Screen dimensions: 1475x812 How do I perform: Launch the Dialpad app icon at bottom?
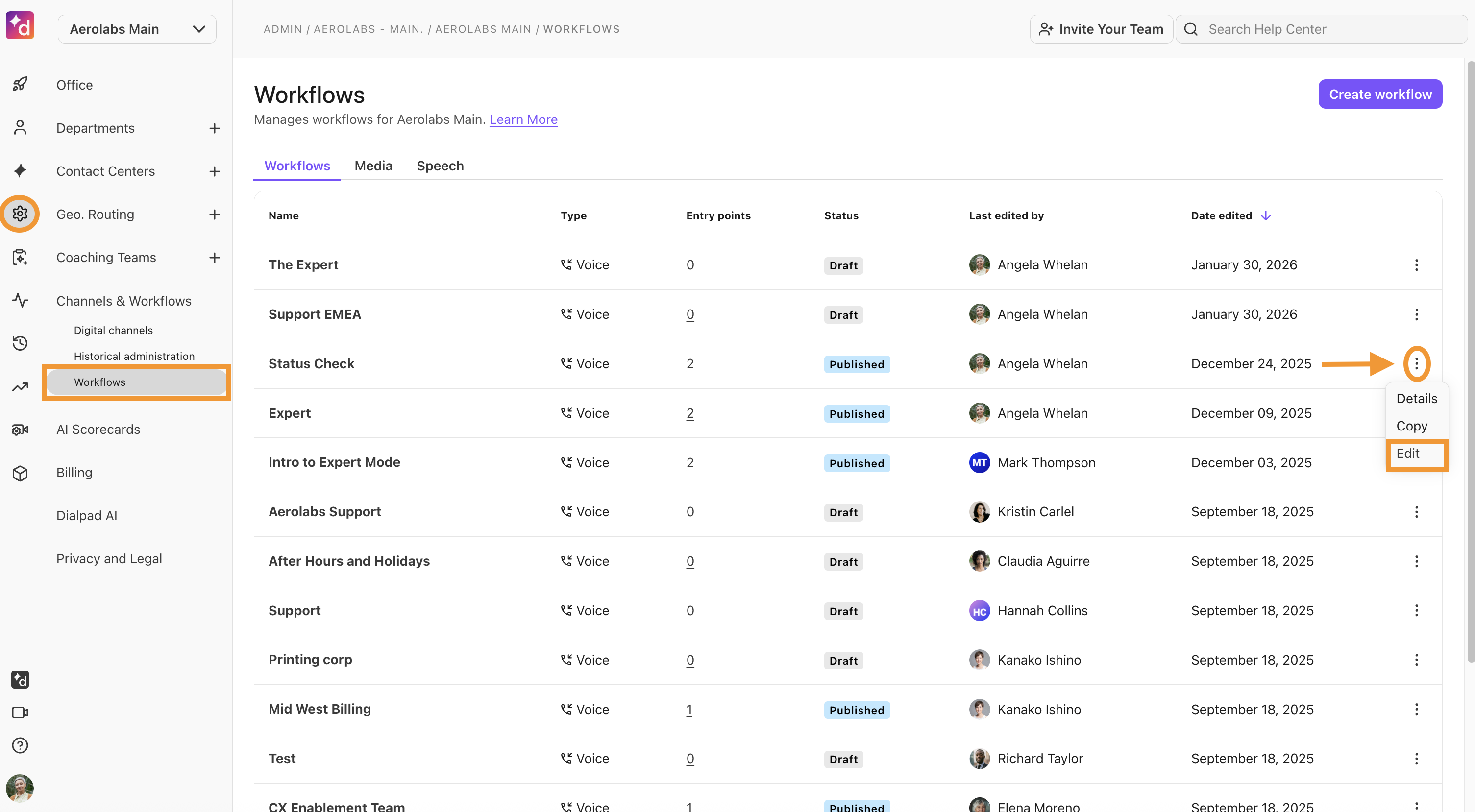click(20, 680)
